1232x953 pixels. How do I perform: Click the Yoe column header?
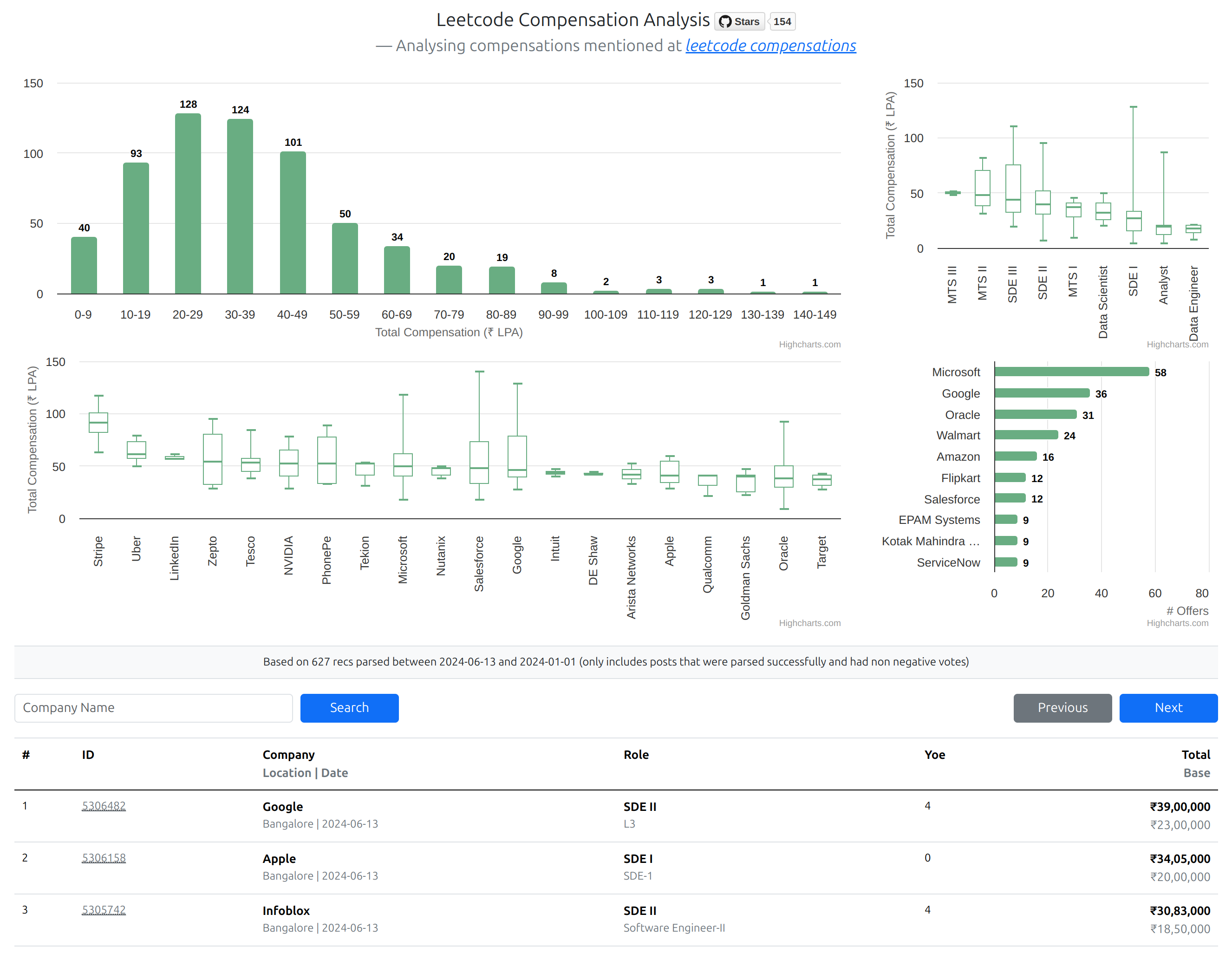[934, 754]
